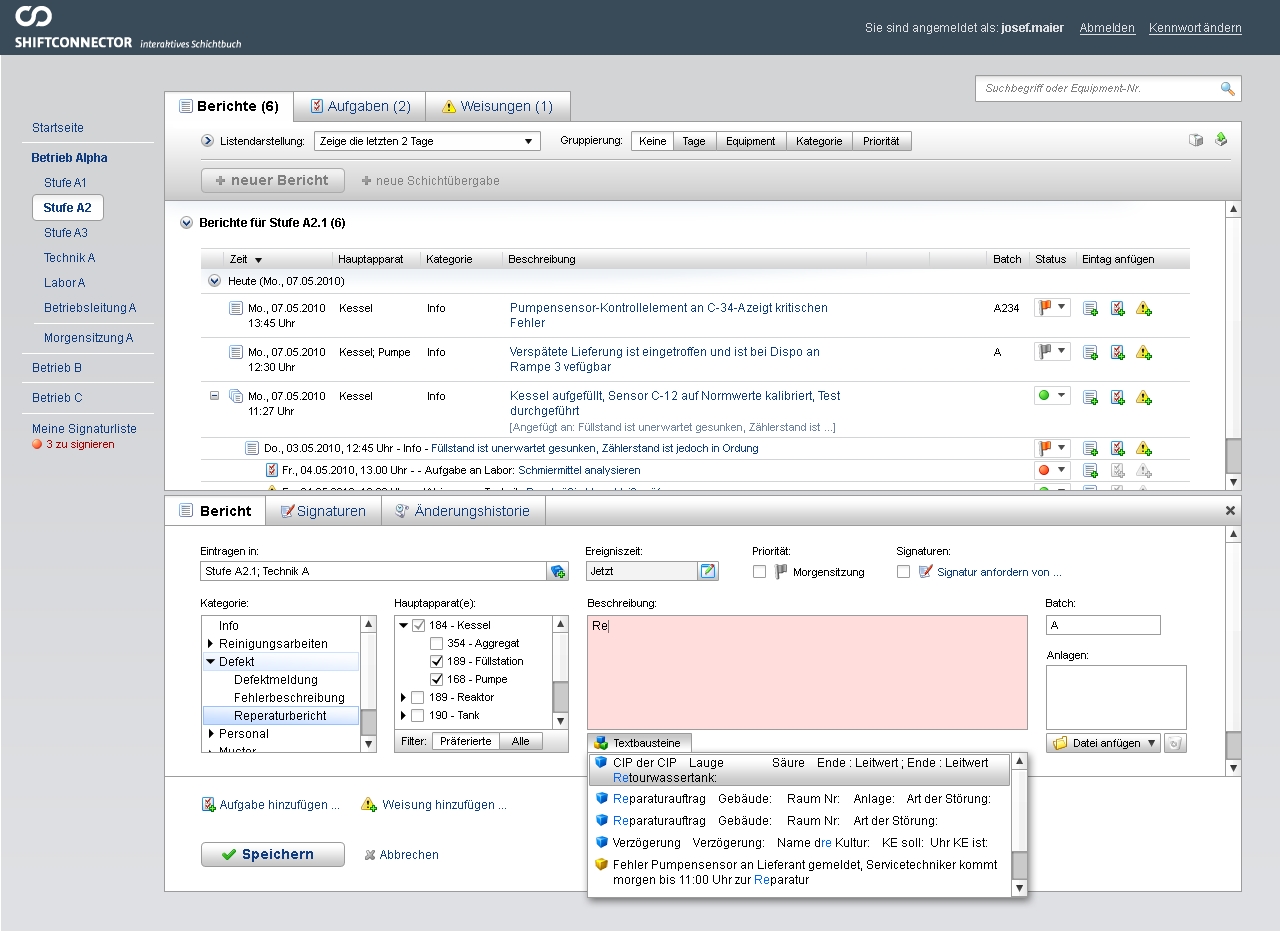
Task: Expand the 189 - Reaktor tree node
Action: [404, 698]
